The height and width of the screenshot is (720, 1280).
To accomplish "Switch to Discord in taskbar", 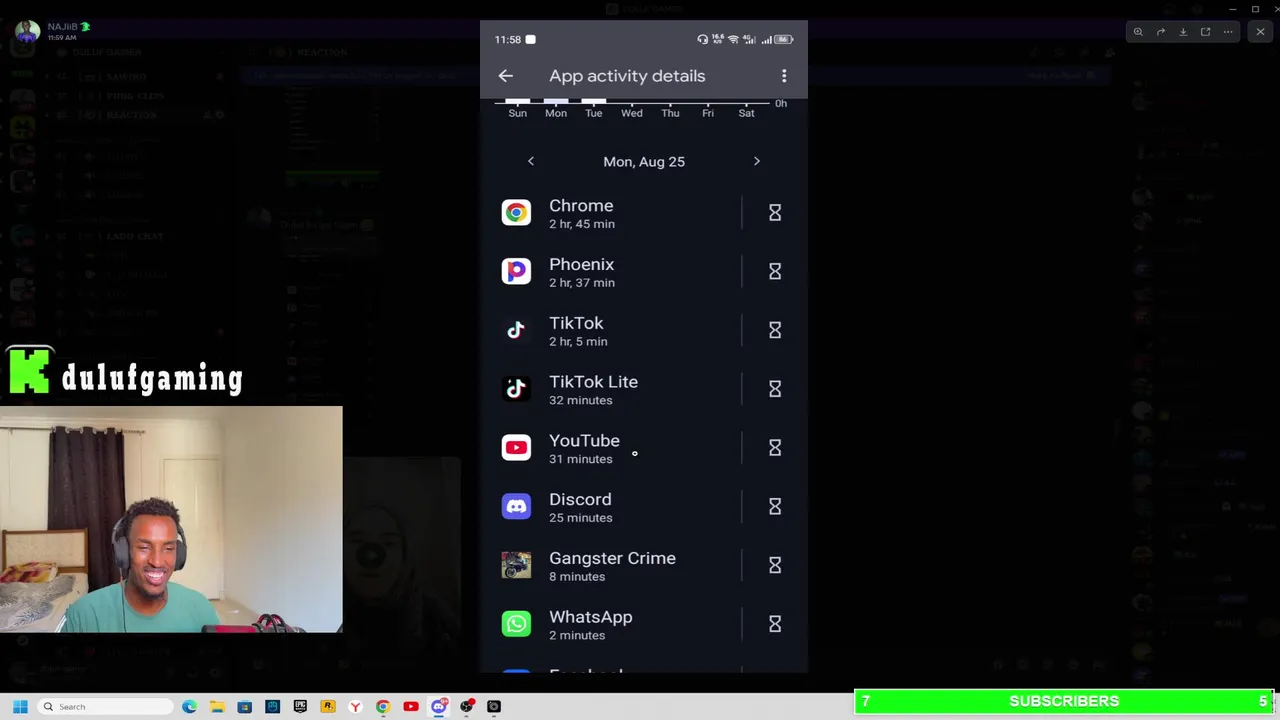I will coord(438,707).
